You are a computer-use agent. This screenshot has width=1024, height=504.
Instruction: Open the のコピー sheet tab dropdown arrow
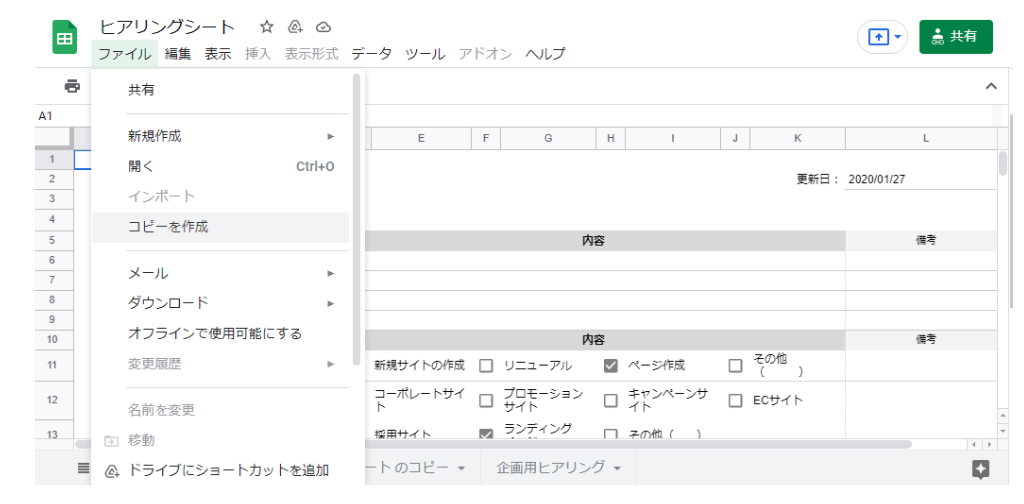click(462, 468)
